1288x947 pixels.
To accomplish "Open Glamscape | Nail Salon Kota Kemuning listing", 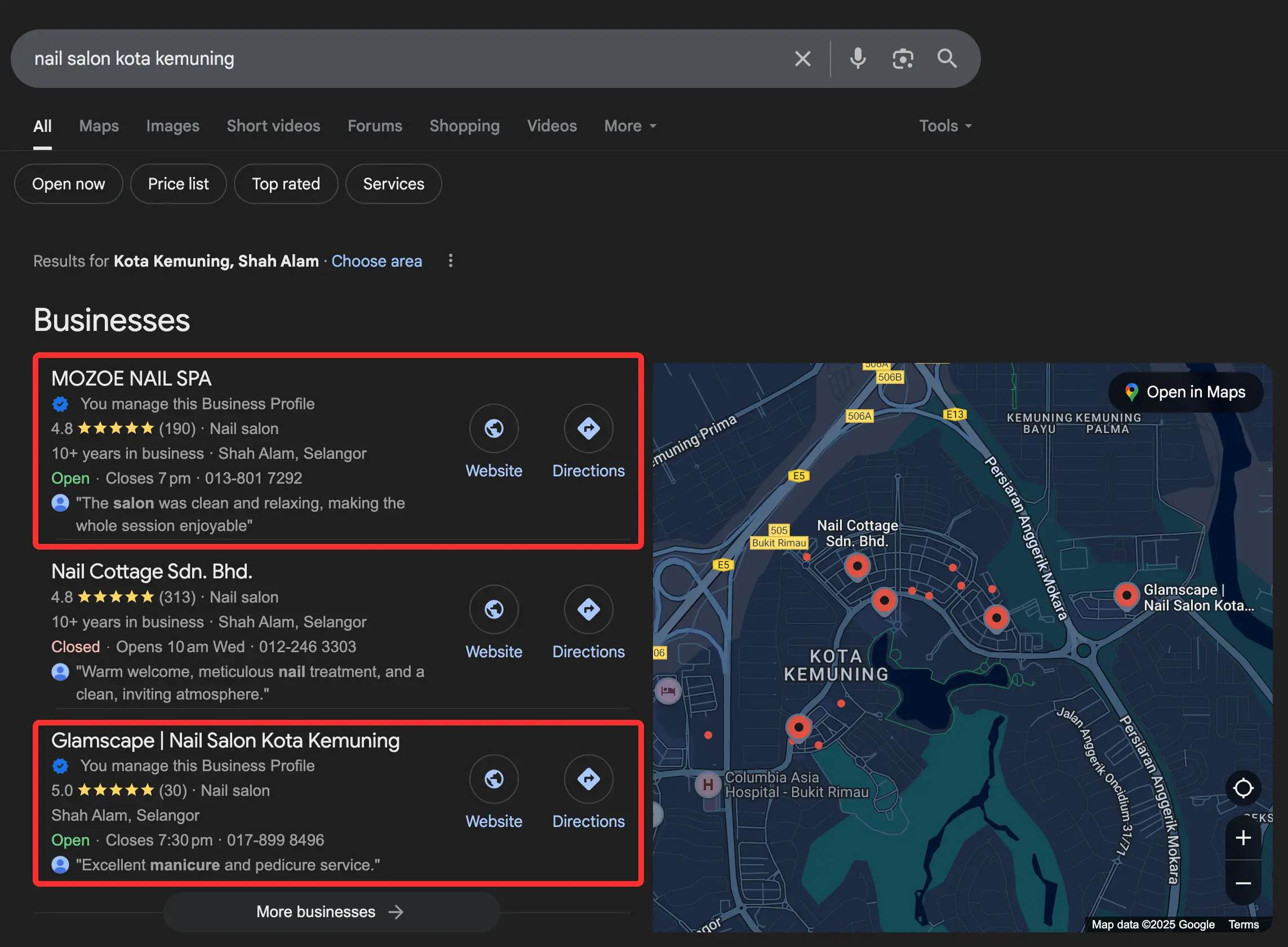I will coord(225,740).
